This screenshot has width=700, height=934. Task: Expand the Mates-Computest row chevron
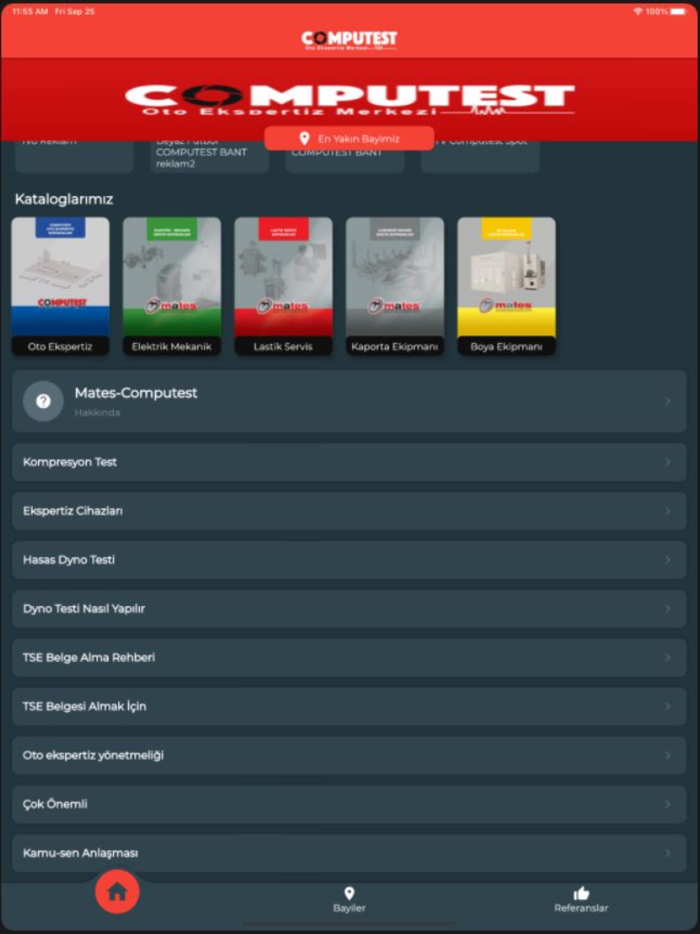tap(668, 401)
